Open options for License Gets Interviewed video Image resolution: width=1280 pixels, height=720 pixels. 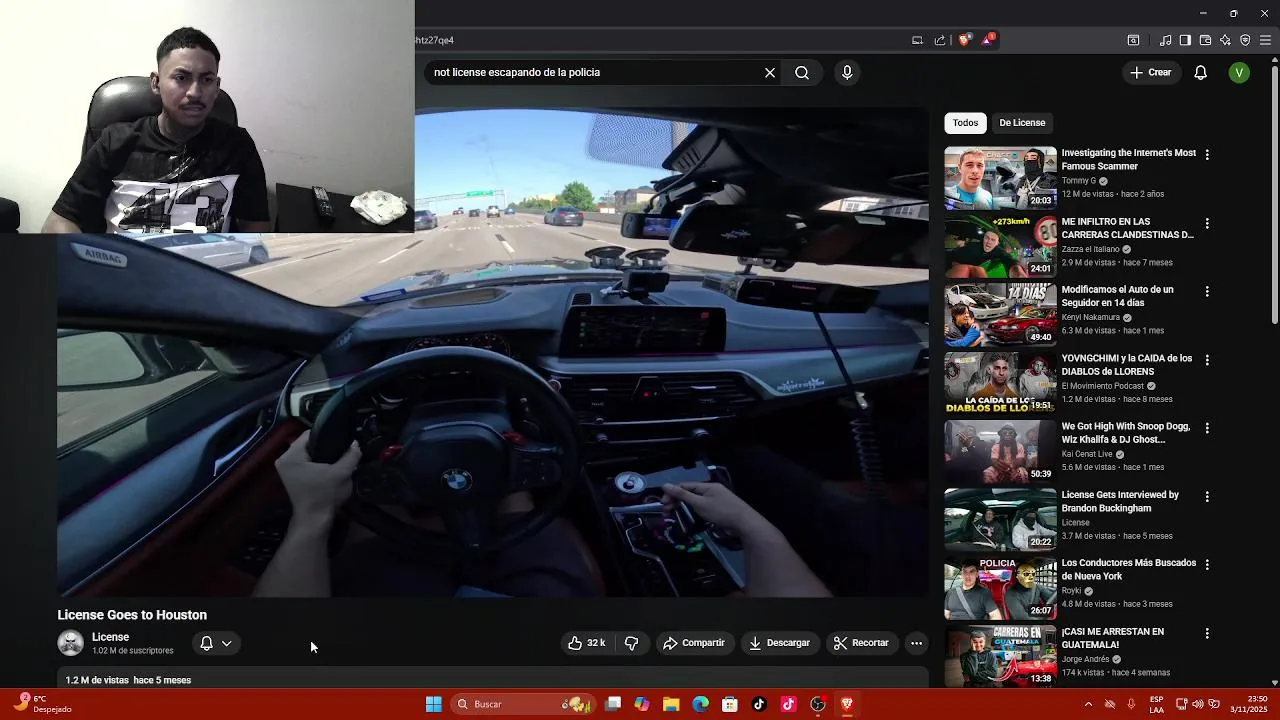(1207, 496)
